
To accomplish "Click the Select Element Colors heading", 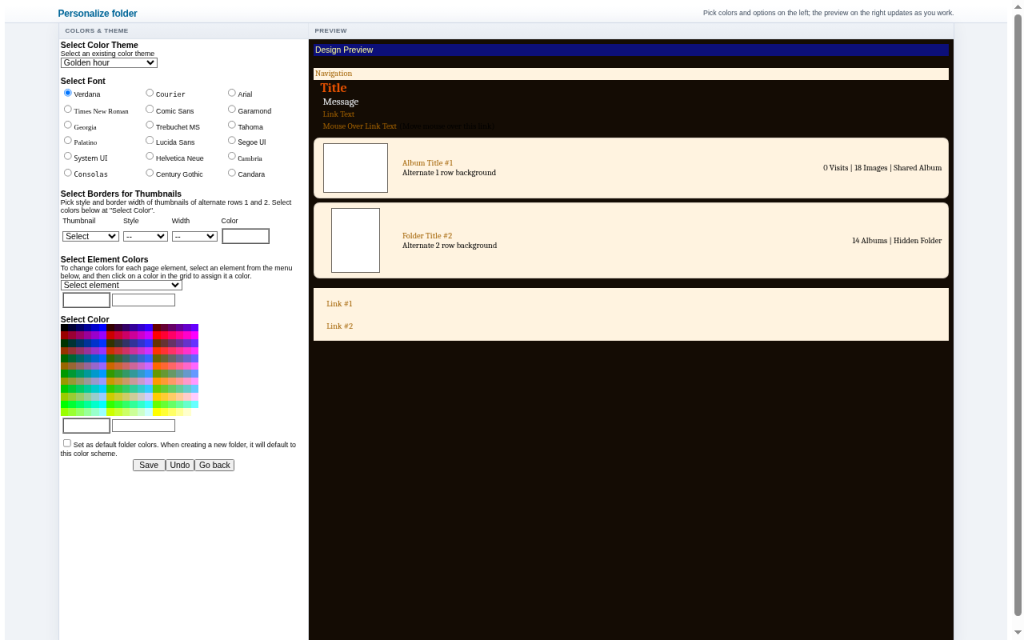I will click(x=104, y=259).
